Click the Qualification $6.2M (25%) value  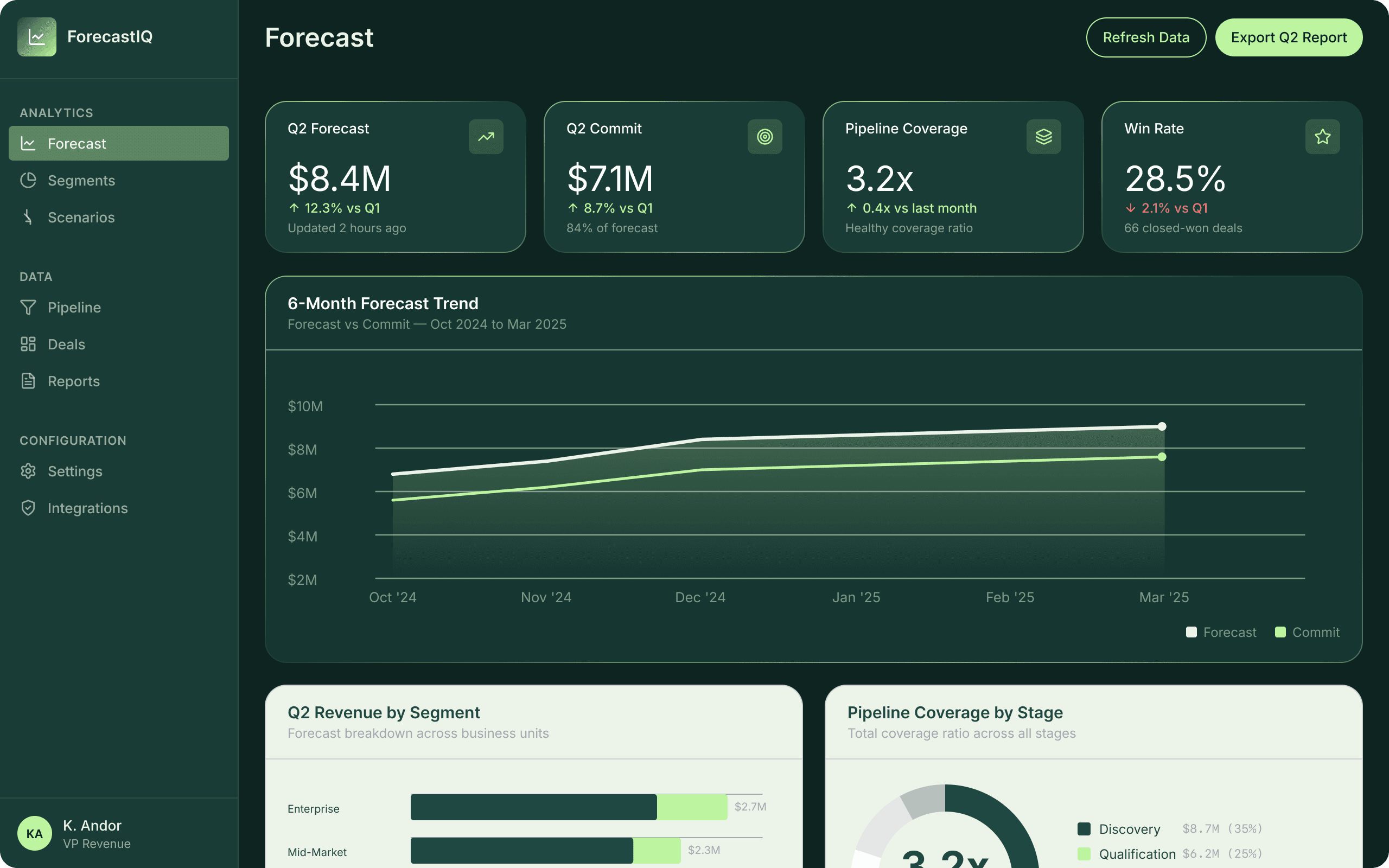point(1222,854)
